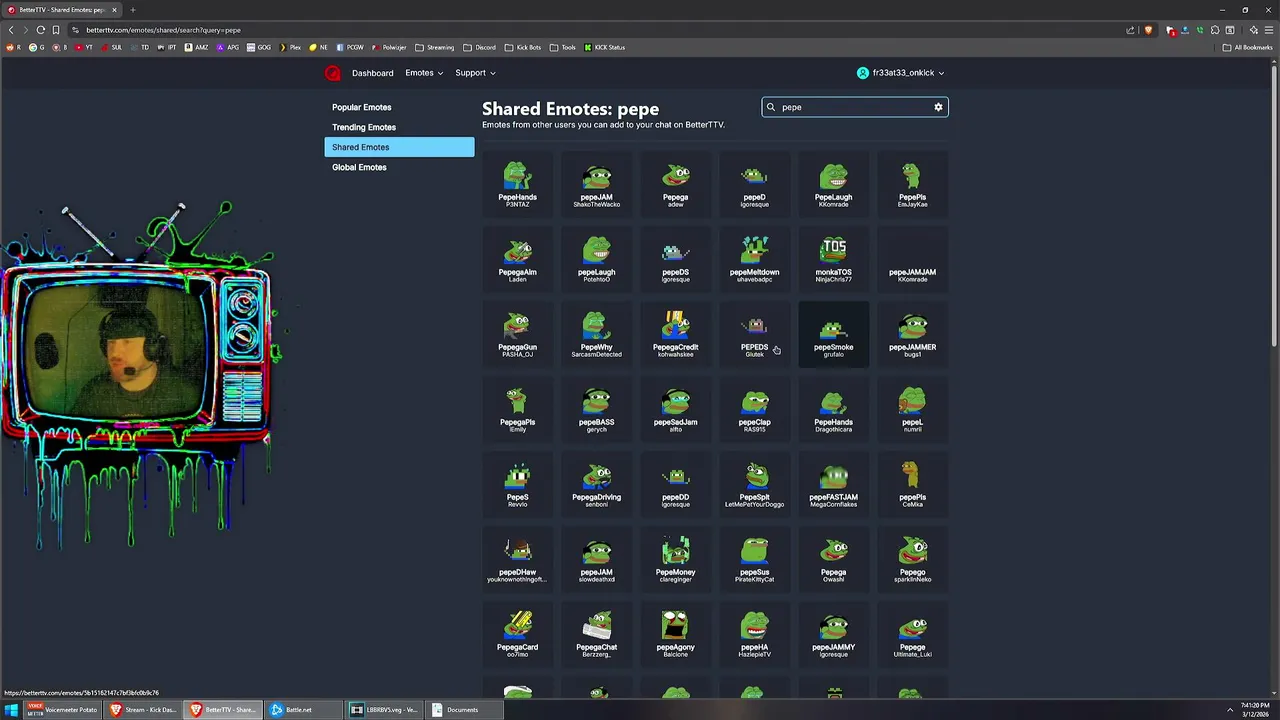Select Trending Emotes in sidebar
The image size is (1280, 720).
399,127
